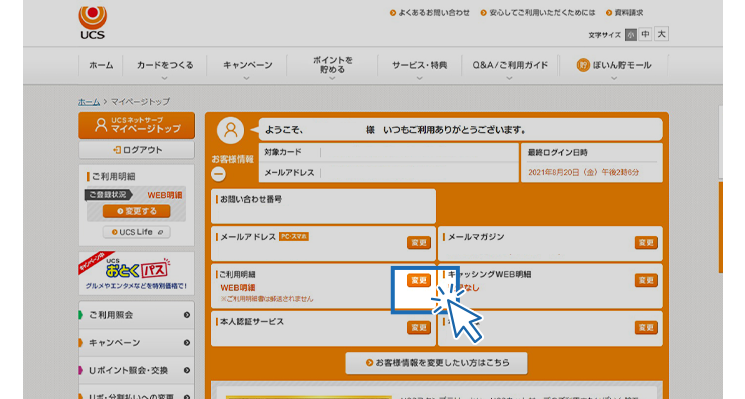Viewport: 745px width, 399px height.
Task: Open Q&A/ご利用ガイド menu
Action: tap(510, 66)
